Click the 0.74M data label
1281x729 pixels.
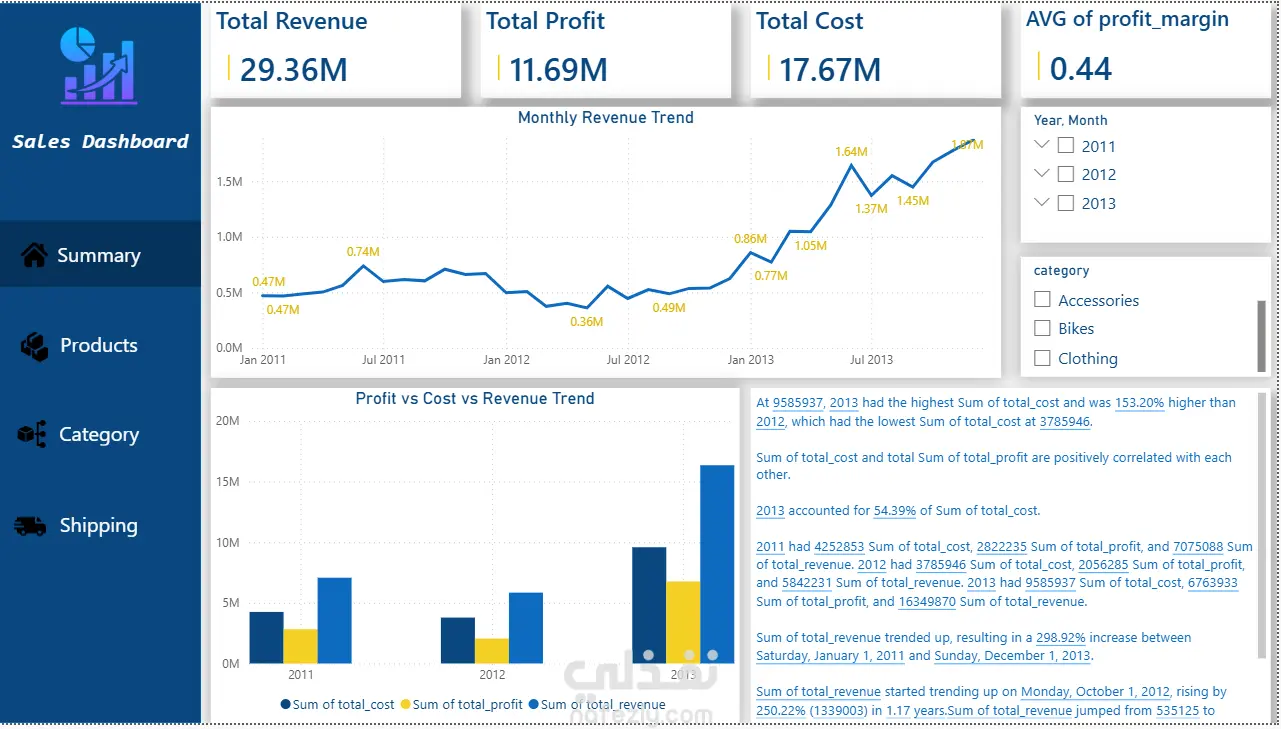(x=364, y=252)
